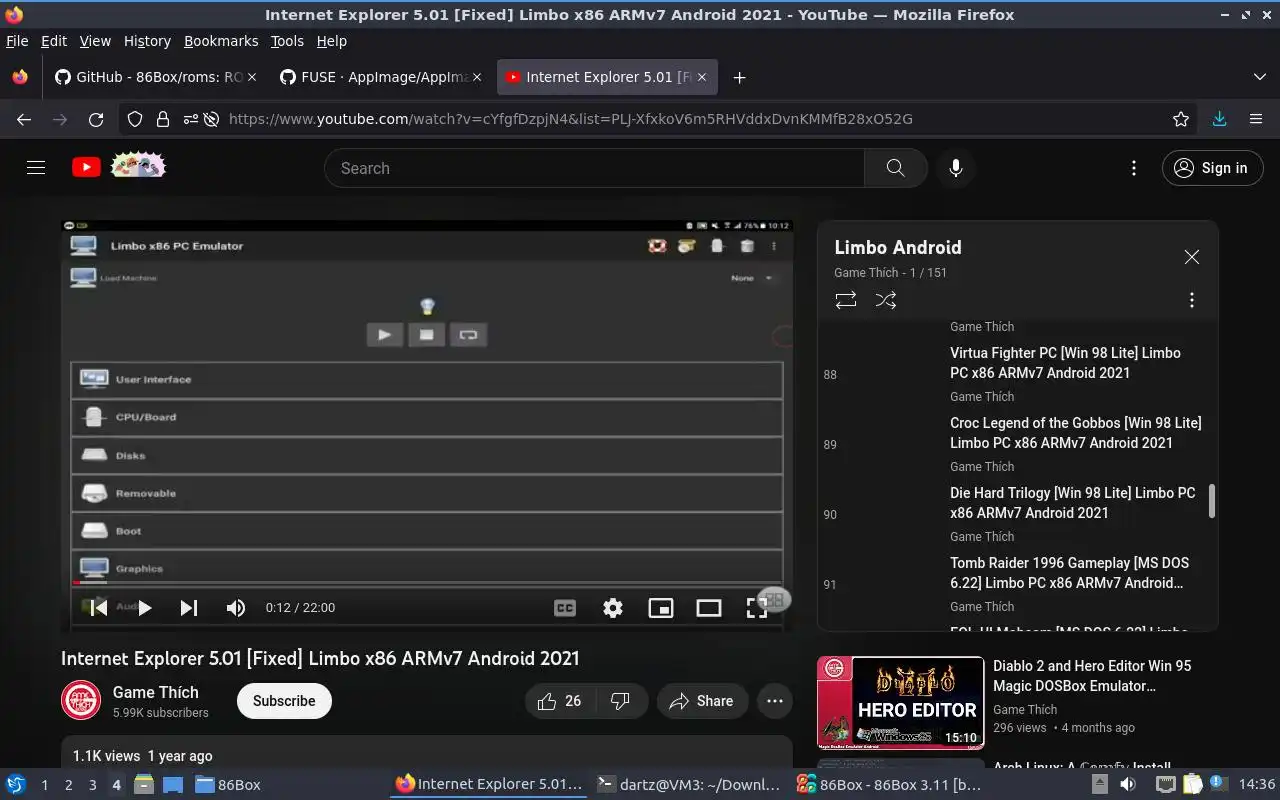This screenshot has width=1280, height=800.
Task: Open the Game Thích channel name link
Action: point(156,692)
